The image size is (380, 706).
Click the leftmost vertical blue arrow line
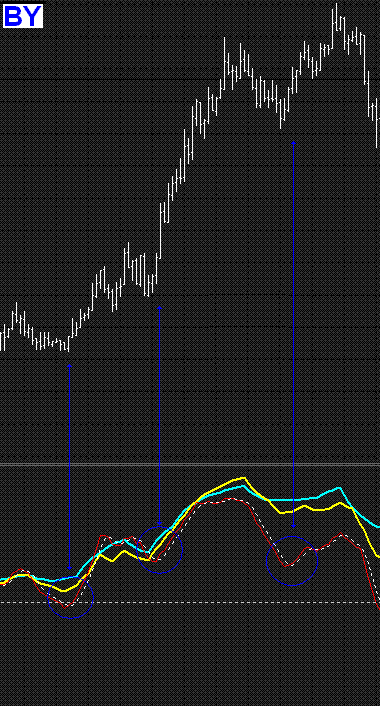(x=69, y=467)
